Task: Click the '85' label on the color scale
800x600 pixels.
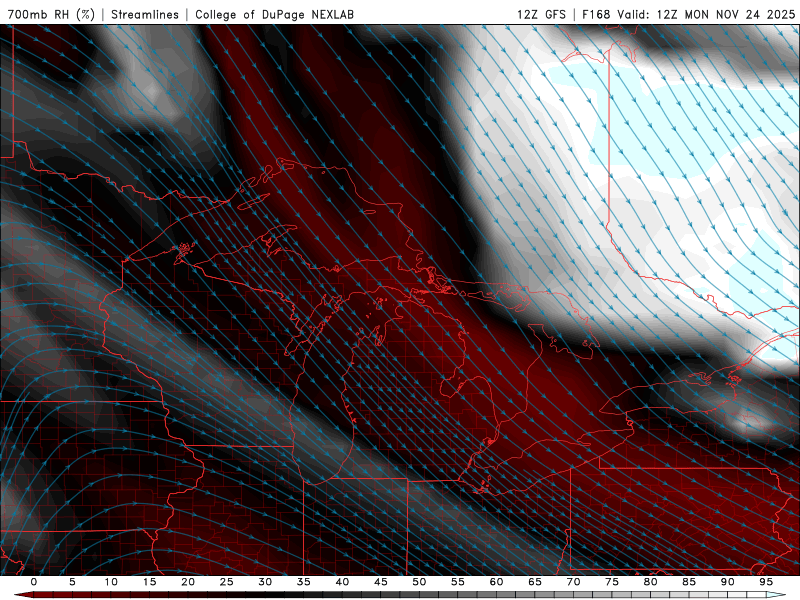Action: 689,582
